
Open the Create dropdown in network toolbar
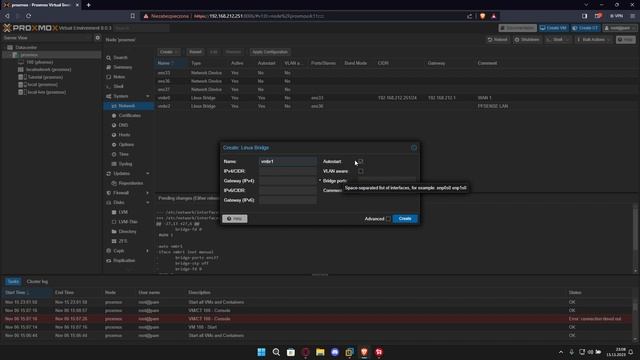pyautogui.click(x=169, y=52)
